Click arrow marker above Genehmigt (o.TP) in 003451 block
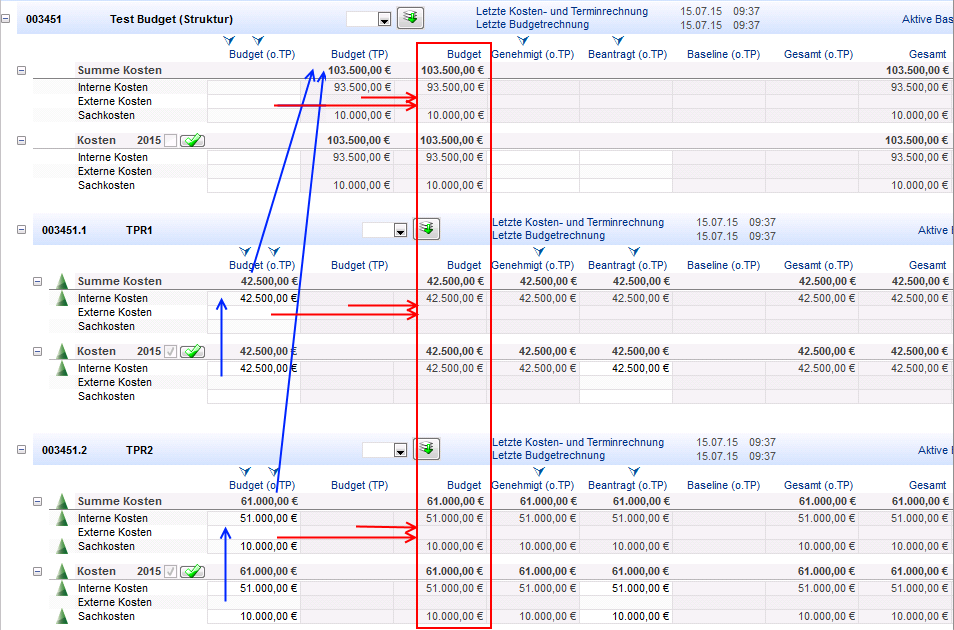The image size is (954, 630). pyautogui.click(x=523, y=41)
